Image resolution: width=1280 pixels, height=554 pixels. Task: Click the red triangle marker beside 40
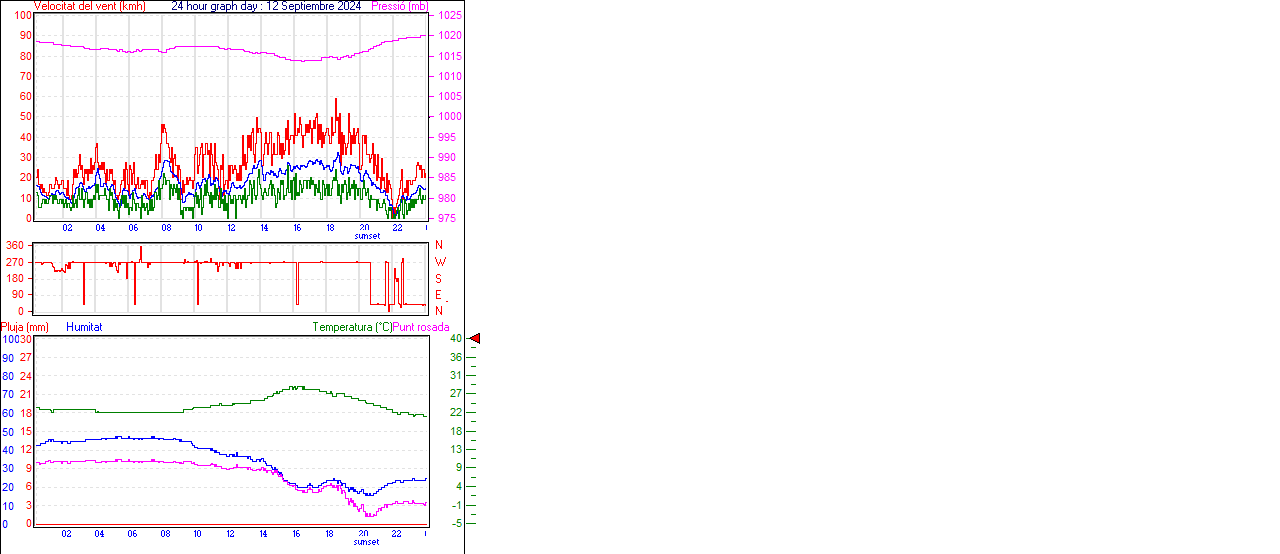pos(475,339)
